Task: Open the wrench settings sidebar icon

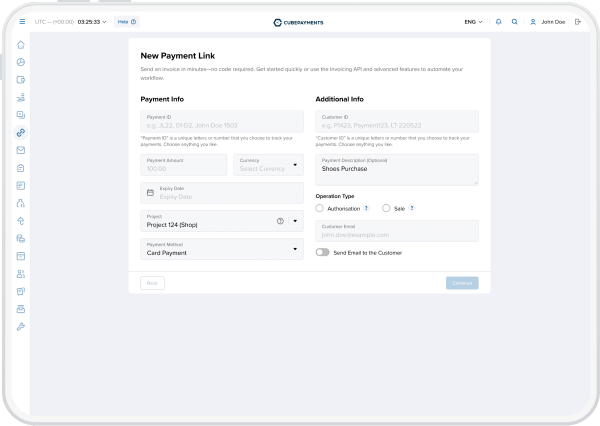Action: [20, 326]
